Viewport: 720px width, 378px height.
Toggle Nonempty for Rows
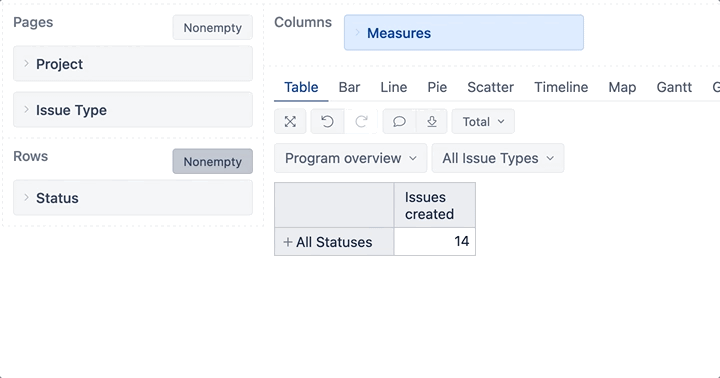(213, 162)
